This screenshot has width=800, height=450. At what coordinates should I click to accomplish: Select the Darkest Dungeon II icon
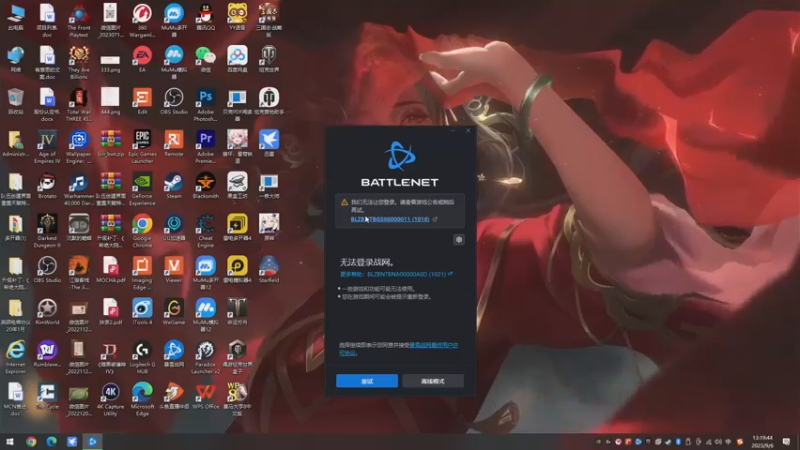click(x=47, y=231)
